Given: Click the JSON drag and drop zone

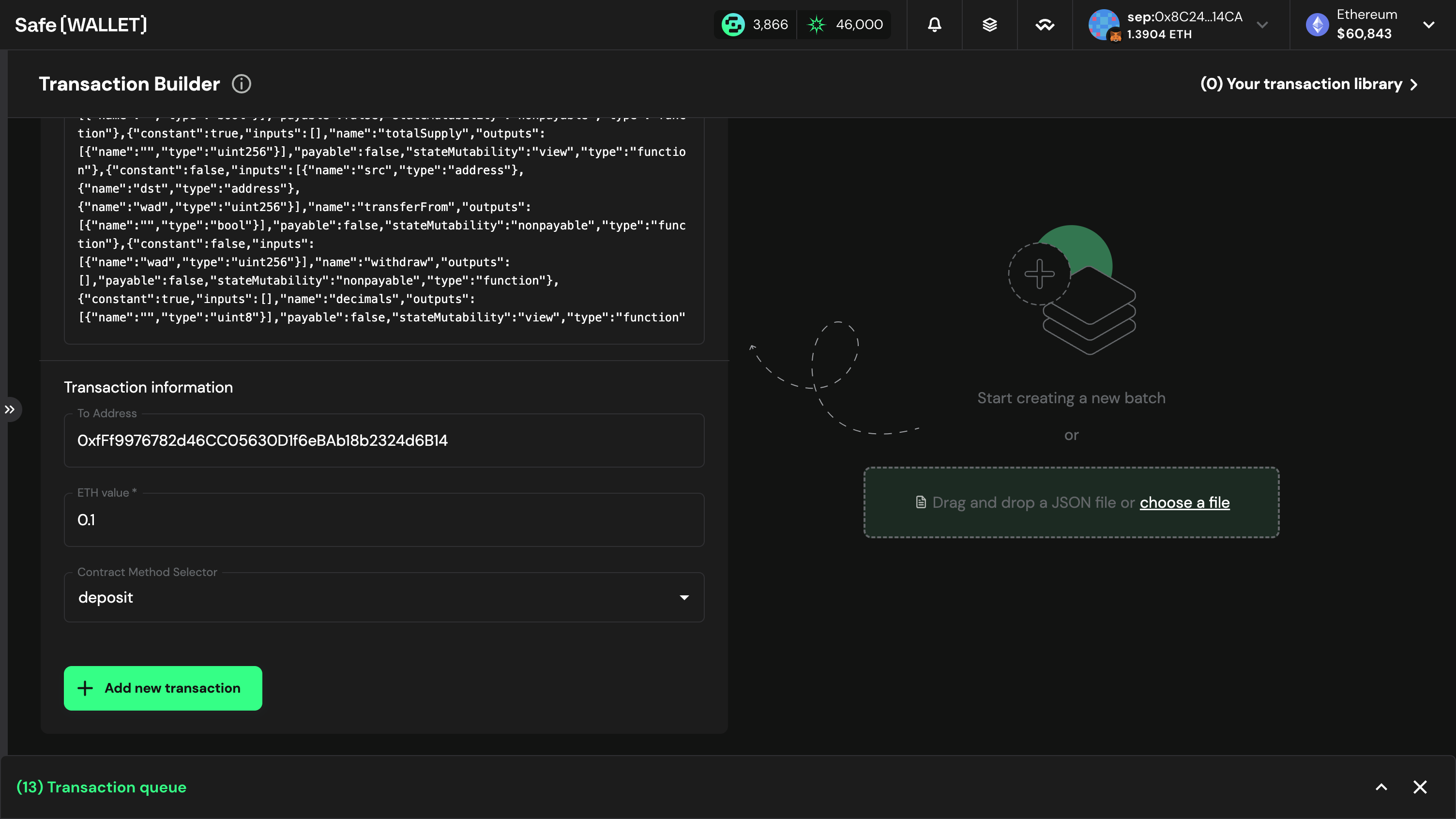Looking at the screenshot, I should [x=1071, y=502].
